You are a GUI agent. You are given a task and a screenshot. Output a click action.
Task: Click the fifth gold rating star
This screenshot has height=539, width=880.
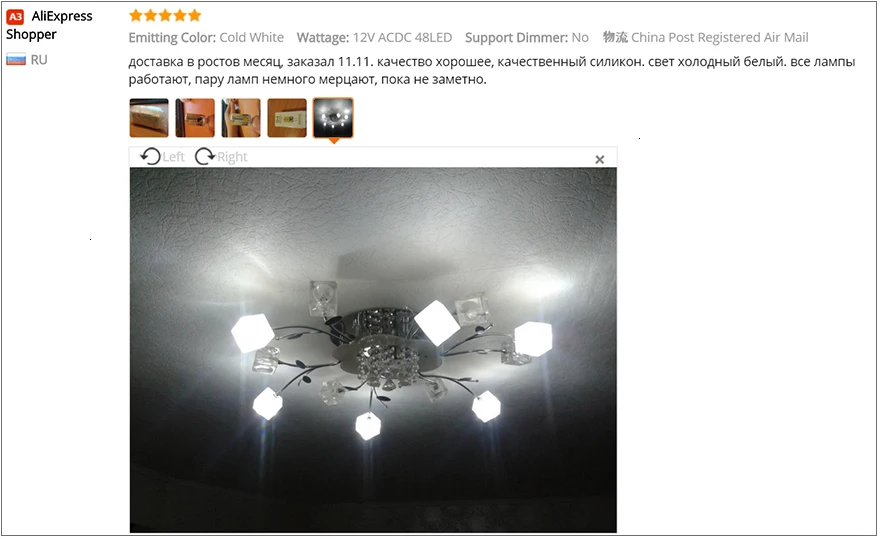(x=195, y=15)
